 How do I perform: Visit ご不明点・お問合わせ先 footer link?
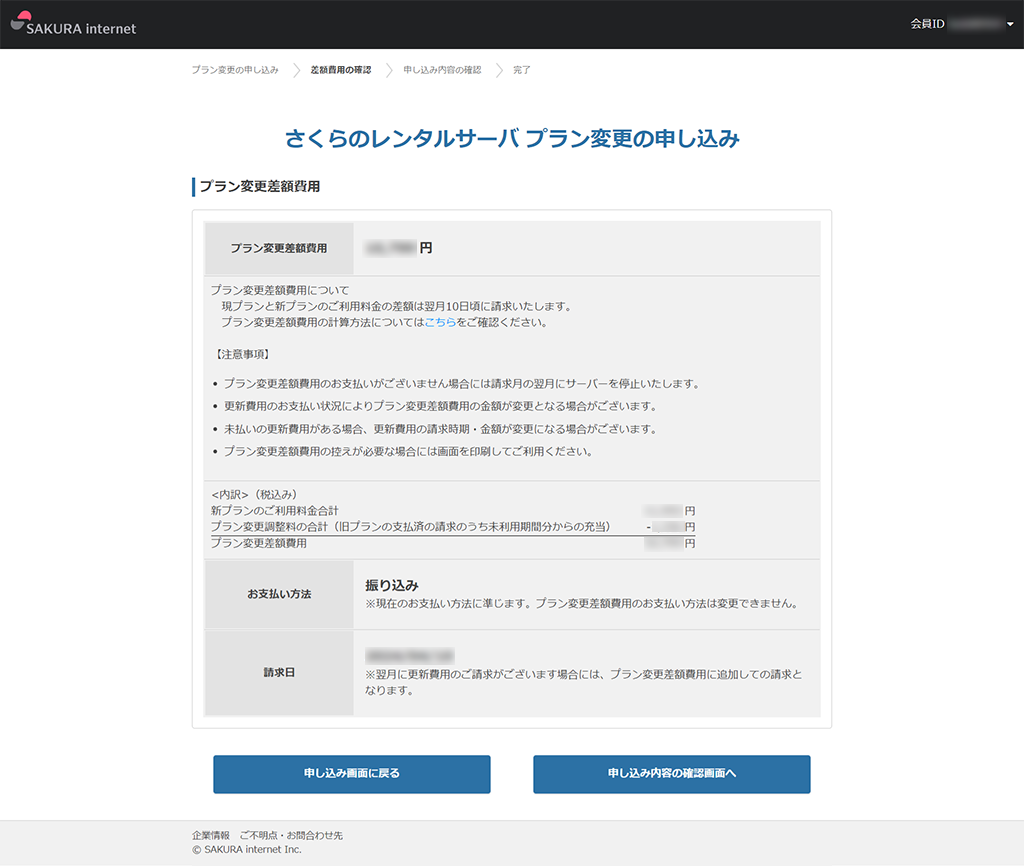coord(291,835)
